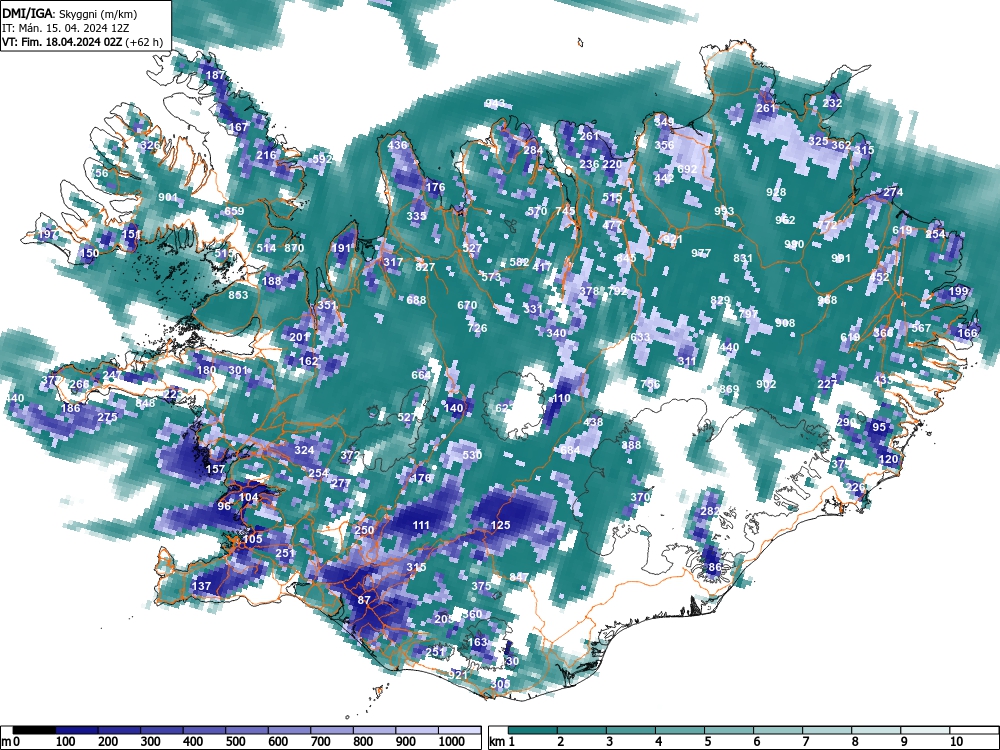Click the map value 659
This screenshot has height=750, width=1000.
234,211
